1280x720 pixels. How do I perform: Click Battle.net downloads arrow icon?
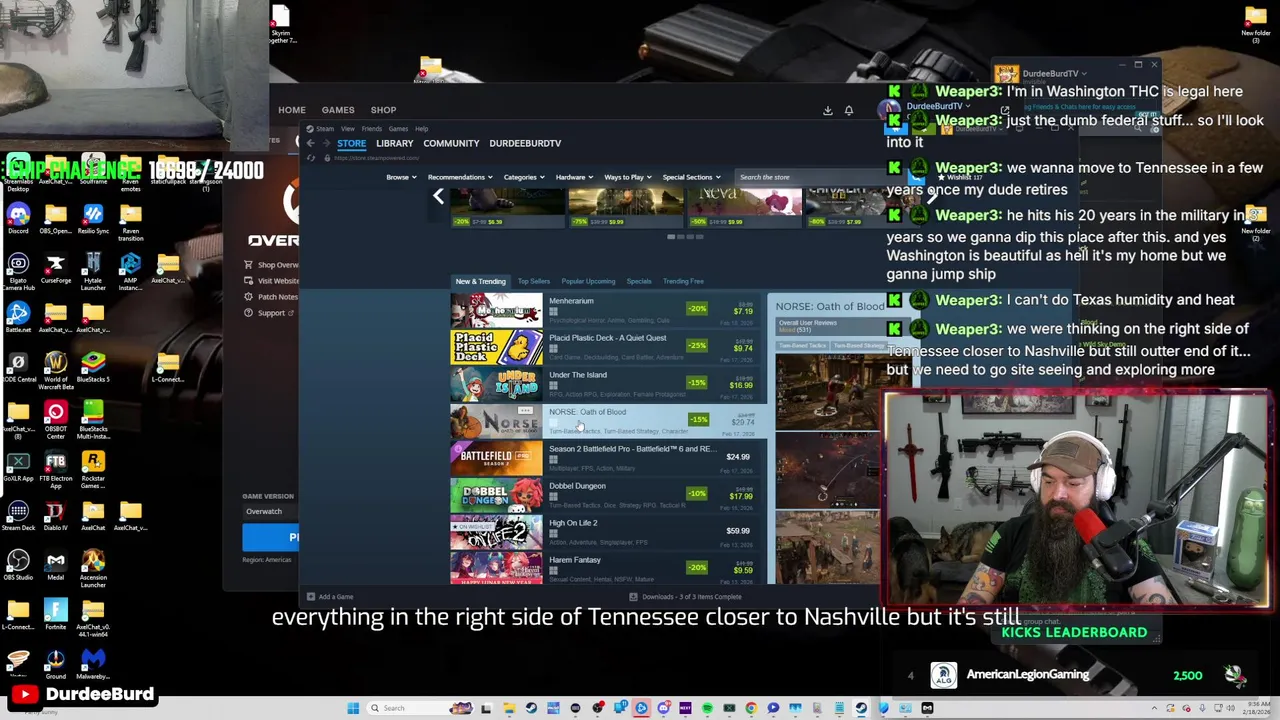pos(827,110)
